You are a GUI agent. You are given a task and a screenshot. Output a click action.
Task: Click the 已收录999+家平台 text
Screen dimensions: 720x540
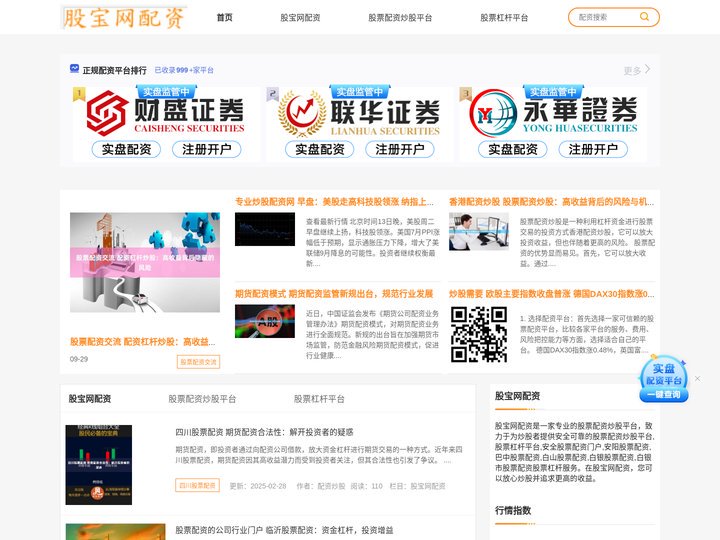(184, 70)
